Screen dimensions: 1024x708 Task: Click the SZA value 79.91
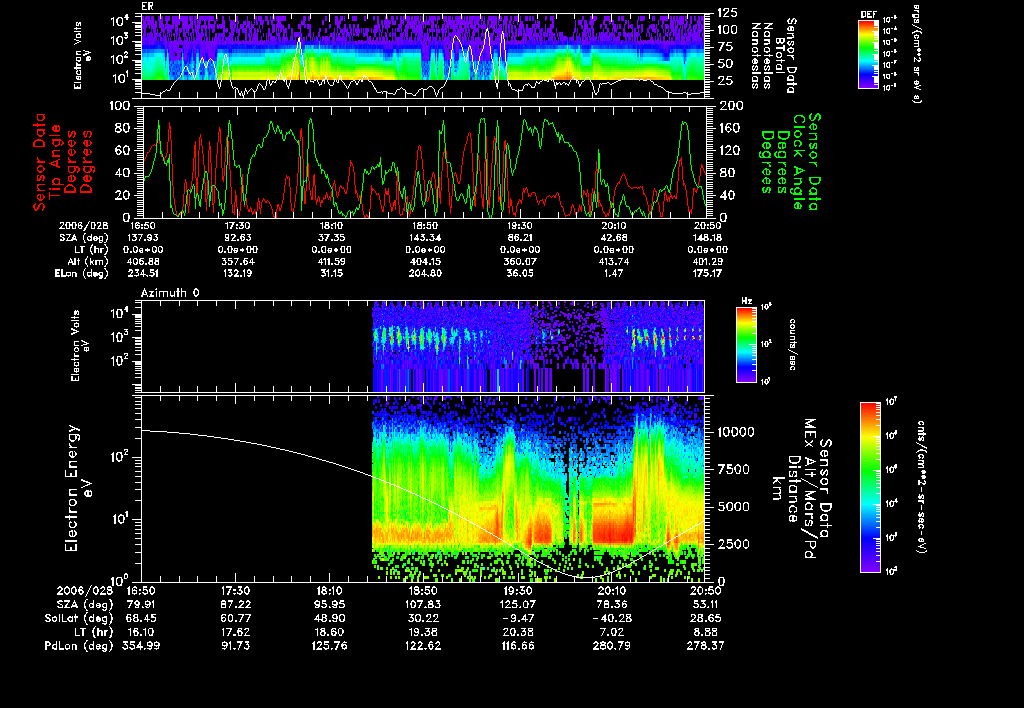(x=141, y=604)
